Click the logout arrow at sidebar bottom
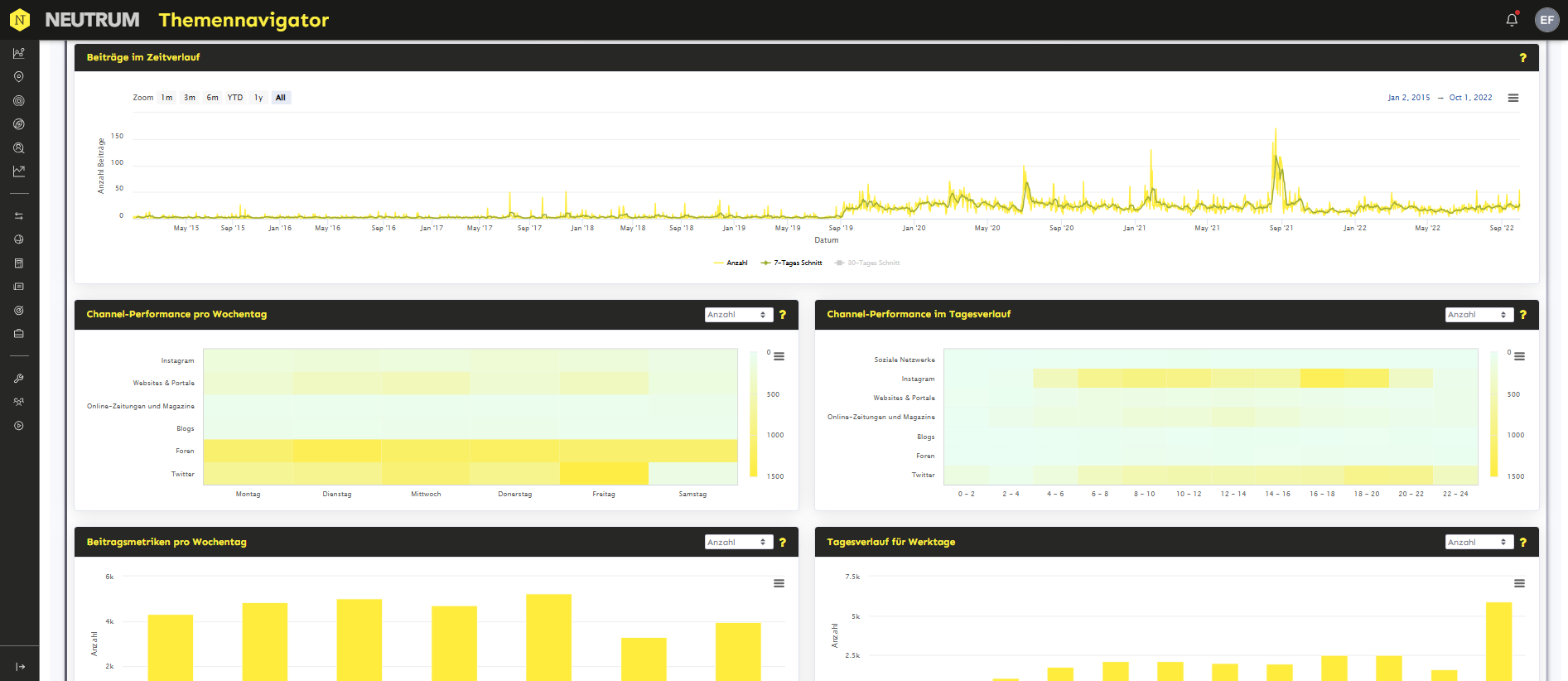The image size is (1568, 681). click(x=20, y=666)
